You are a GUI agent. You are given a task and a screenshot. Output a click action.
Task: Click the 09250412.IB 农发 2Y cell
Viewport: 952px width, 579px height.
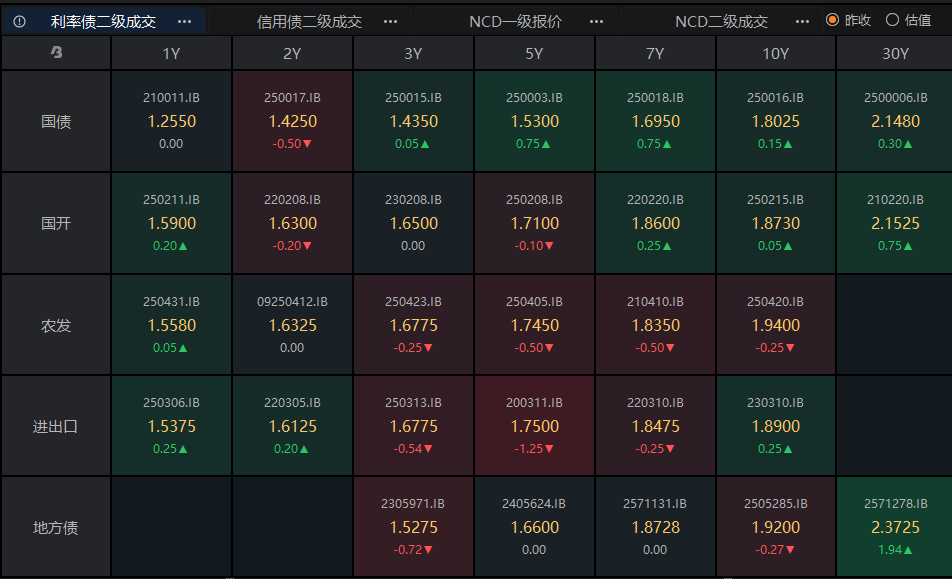click(292, 324)
